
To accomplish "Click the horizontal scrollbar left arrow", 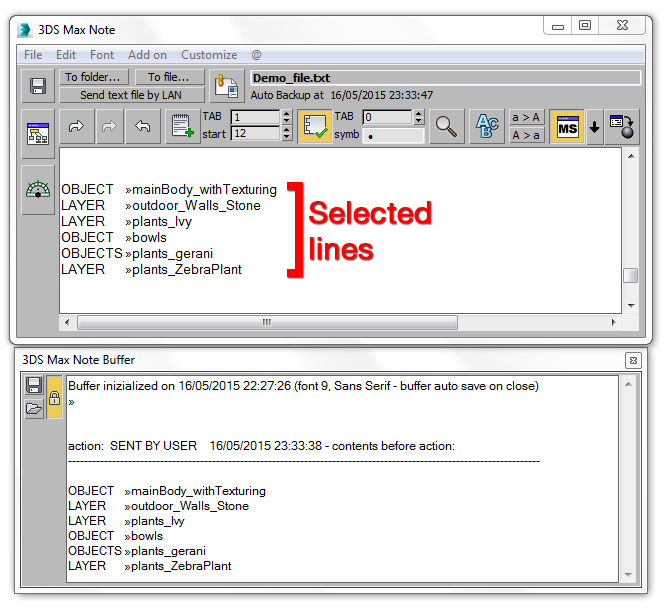I will pos(67,322).
